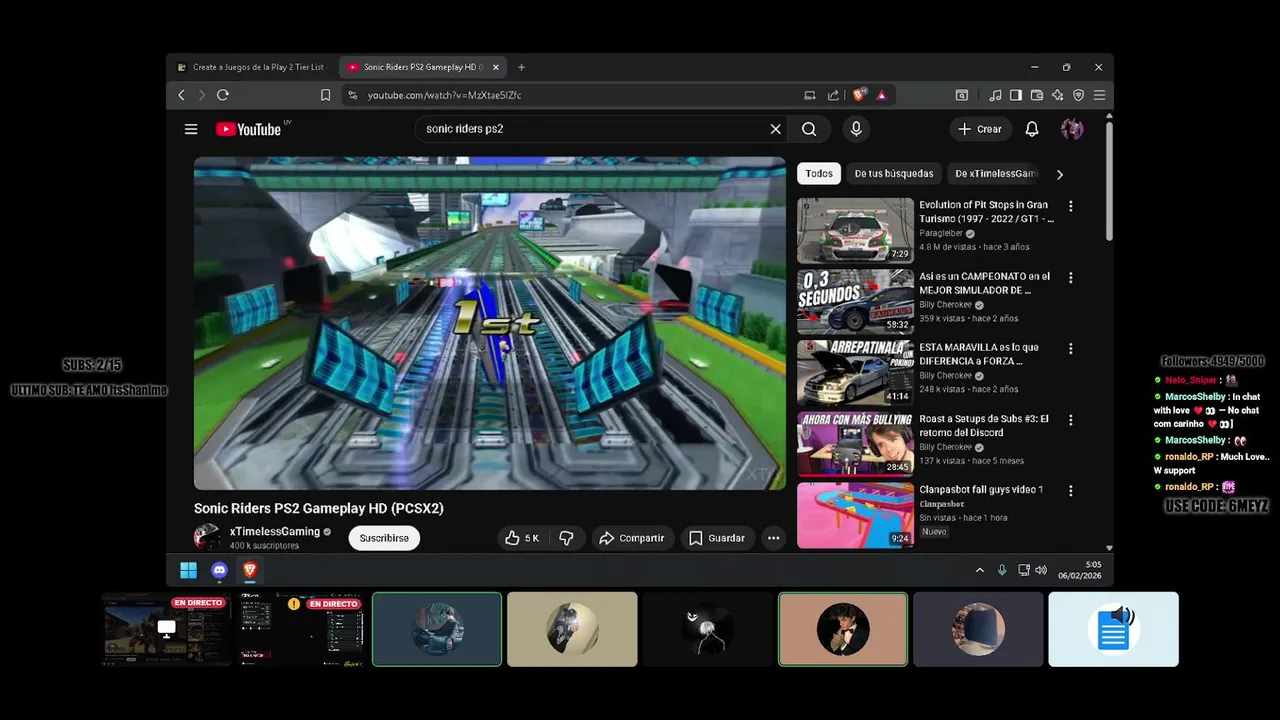Image resolution: width=1280 pixels, height=720 pixels.
Task: Go back with the browser back arrow
Action: click(181, 95)
